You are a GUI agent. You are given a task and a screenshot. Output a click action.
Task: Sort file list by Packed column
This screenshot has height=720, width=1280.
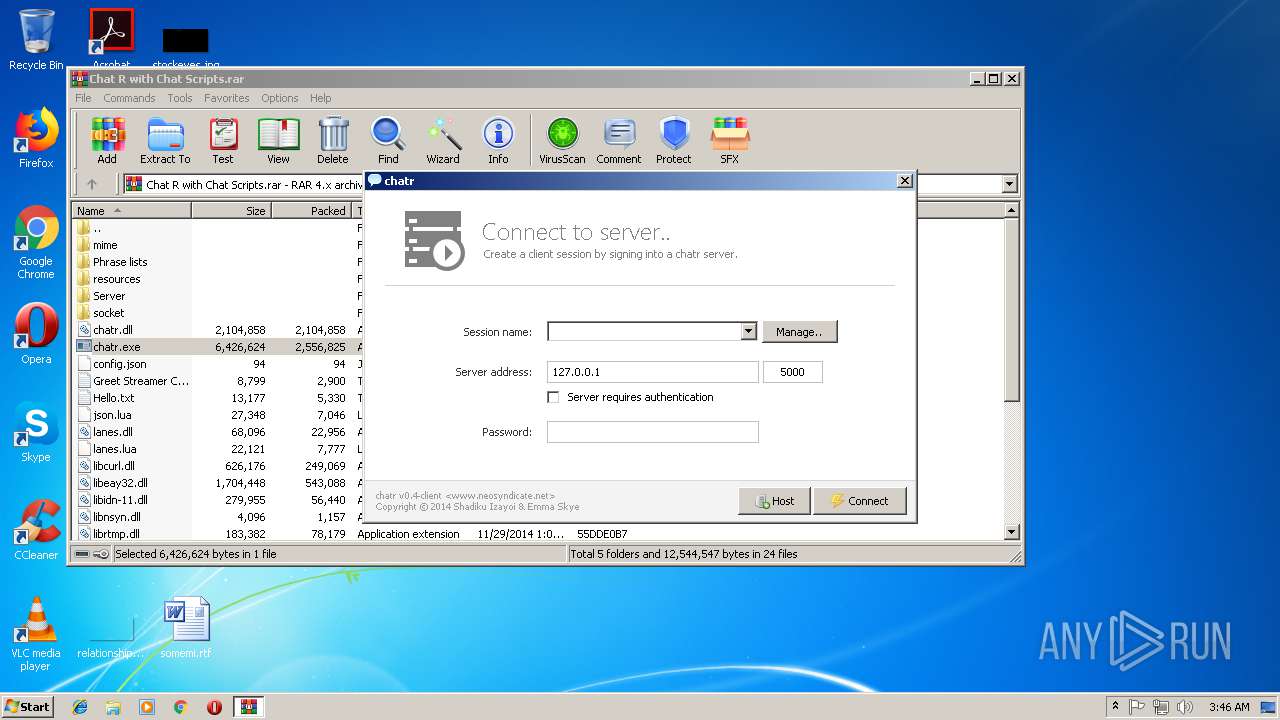pyautogui.click(x=311, y=211)
